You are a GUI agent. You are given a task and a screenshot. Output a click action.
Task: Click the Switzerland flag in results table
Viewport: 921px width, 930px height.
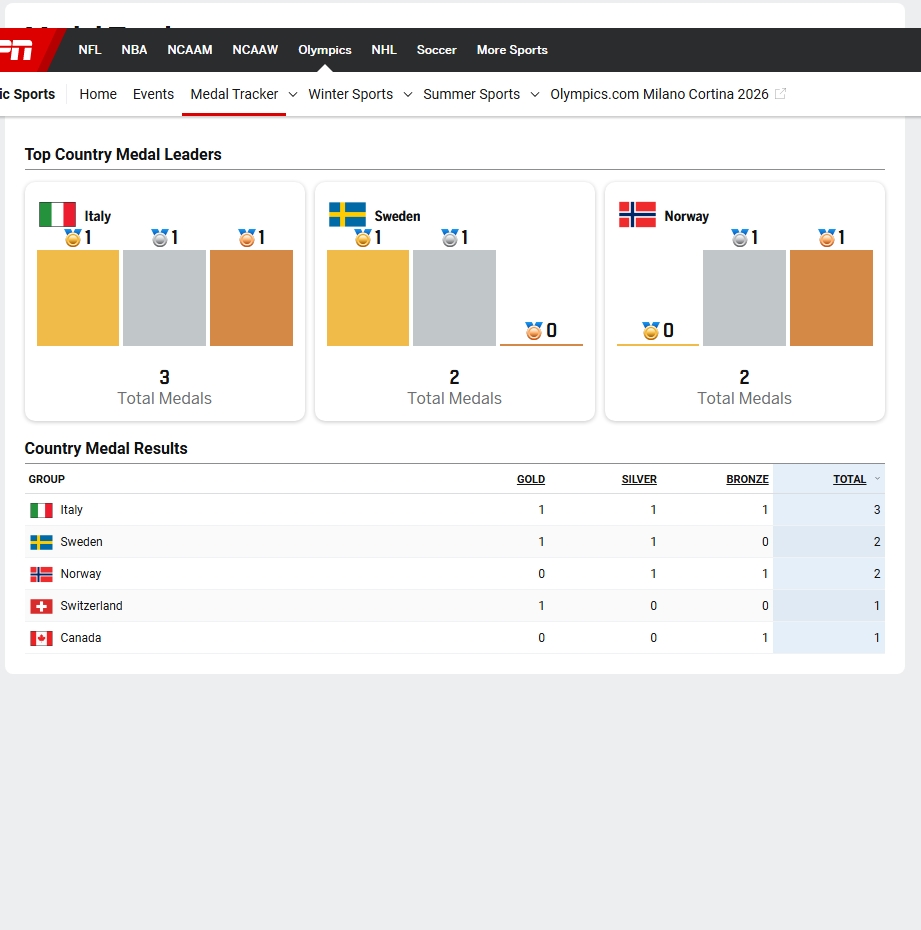point(42,606)
